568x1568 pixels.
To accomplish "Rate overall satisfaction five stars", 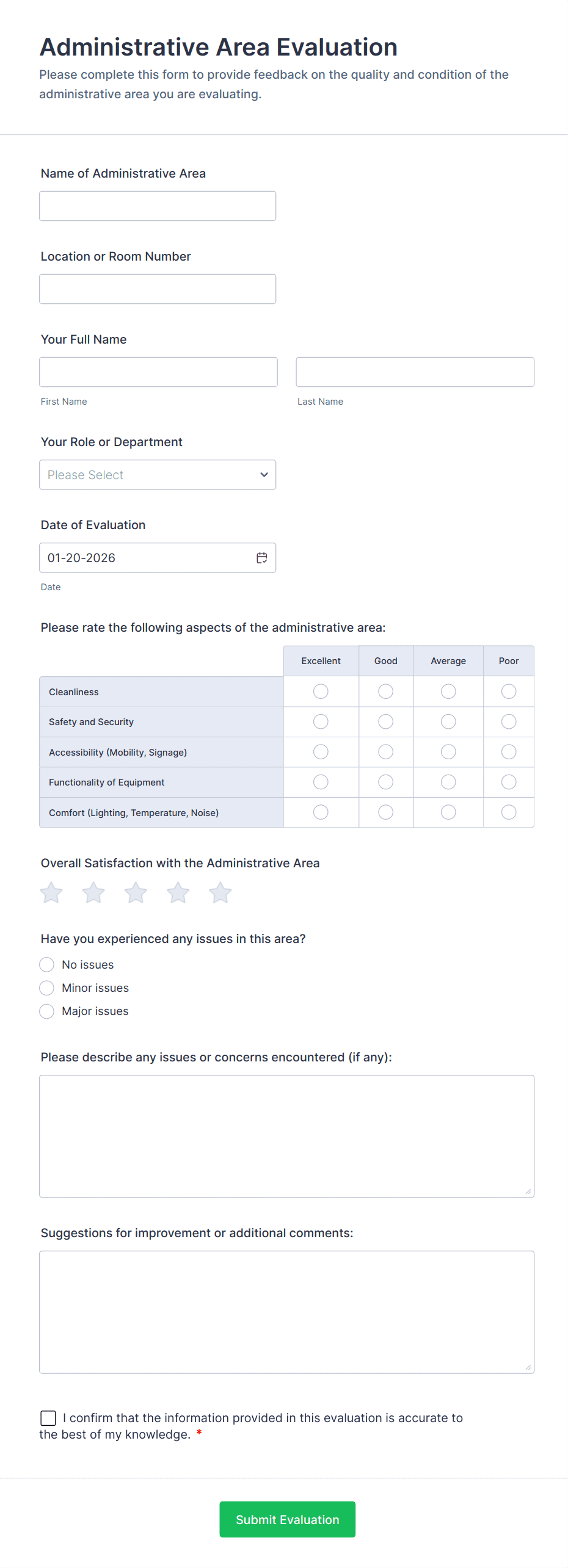I will [220, 893].
